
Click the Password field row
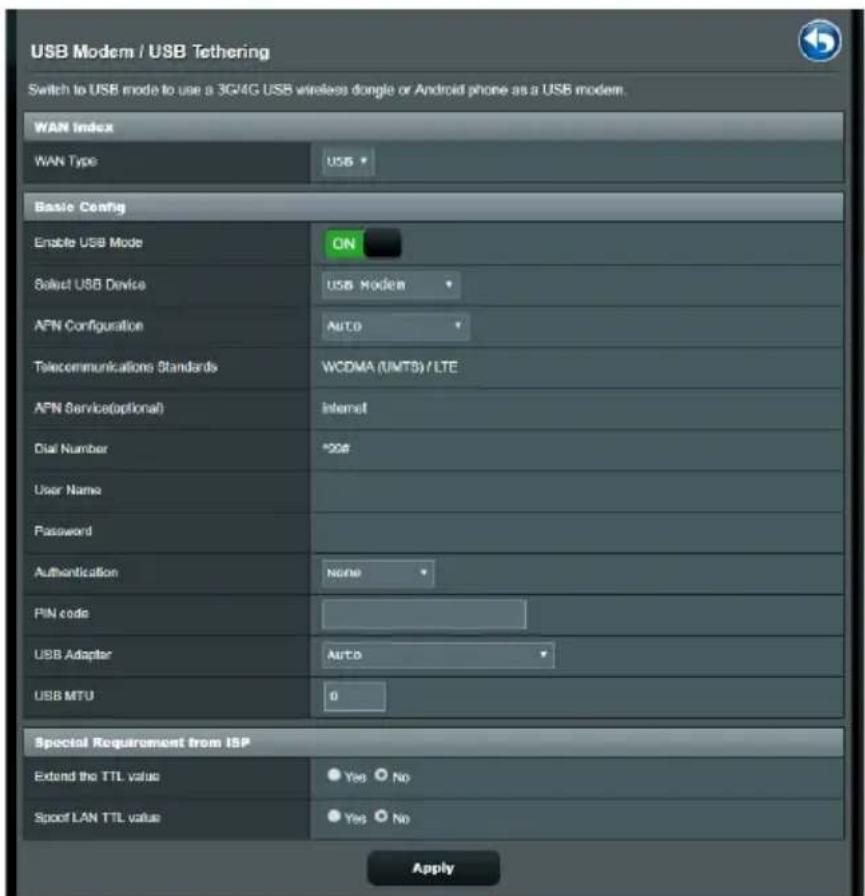433,531
